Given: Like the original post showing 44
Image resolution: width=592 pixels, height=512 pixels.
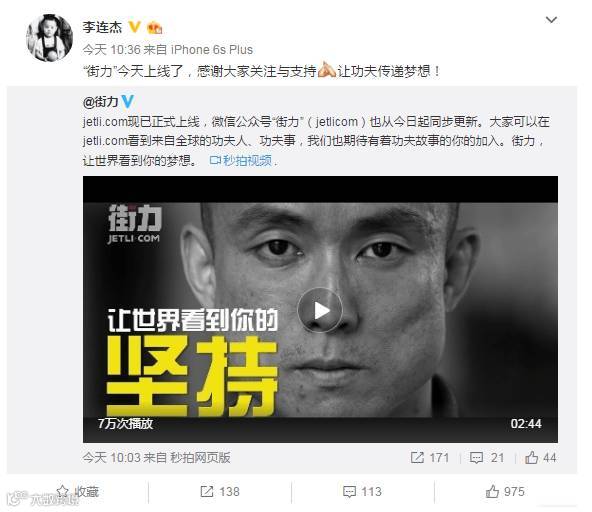Looking at the screenshot, I should [x=541, y=458].
